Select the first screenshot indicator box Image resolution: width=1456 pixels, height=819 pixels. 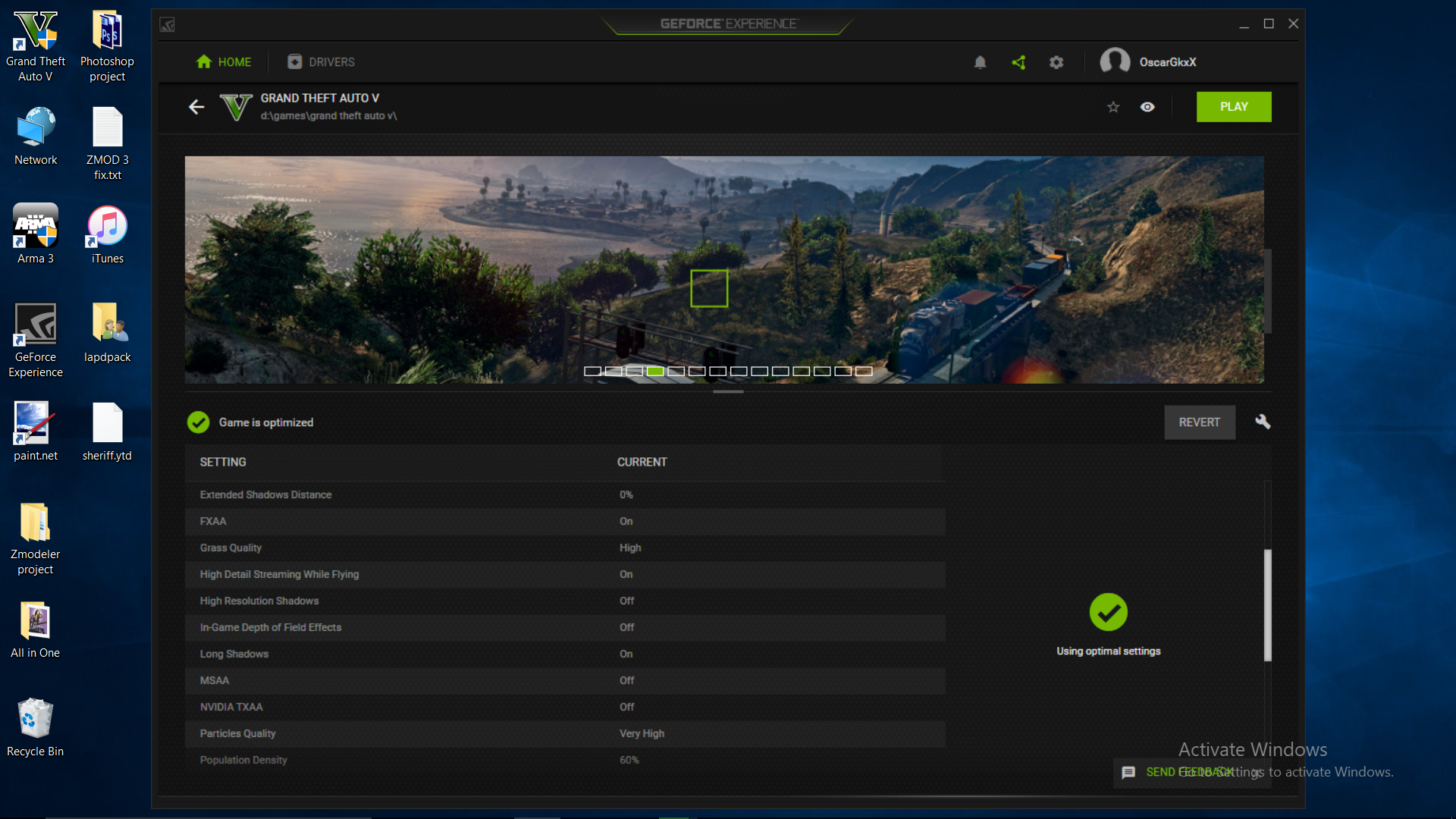click(592, 372)
